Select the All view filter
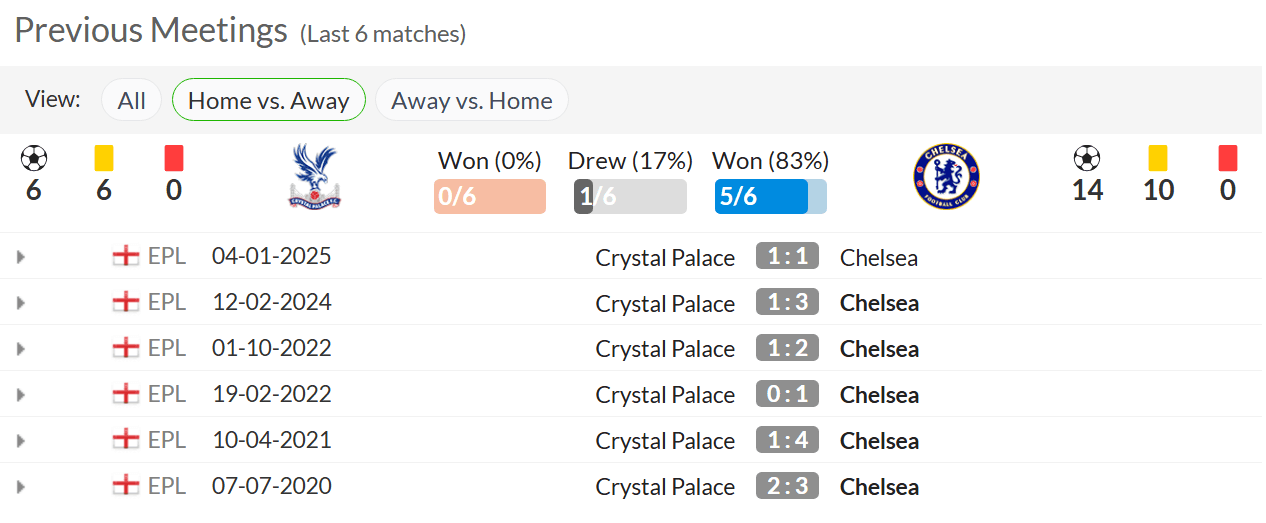The height and width of the screenshot is (523, 1266). coord(131,101)
